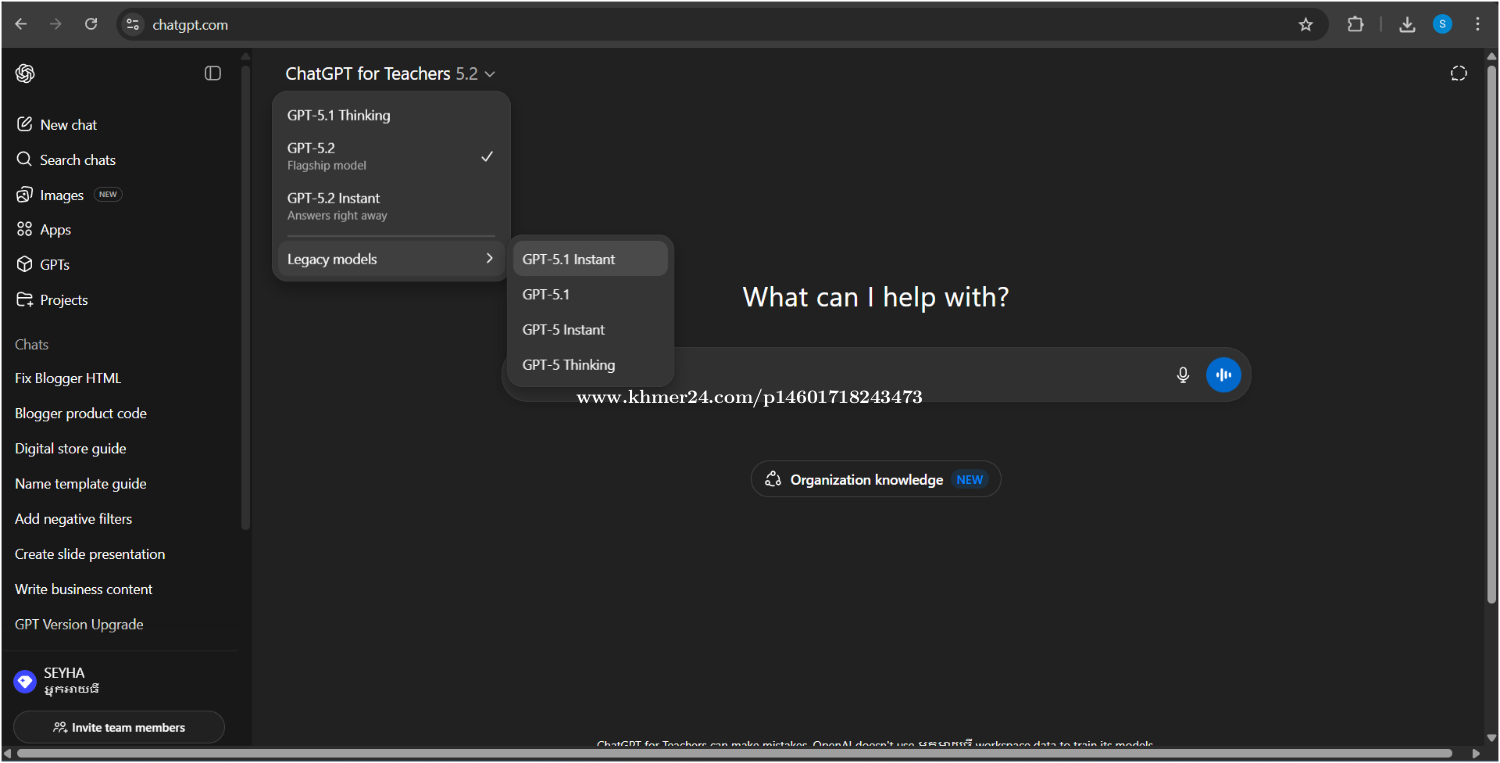Expand the Legacy models submenu
Screen dimensions: 1500x763
click(x=390, y=259)
